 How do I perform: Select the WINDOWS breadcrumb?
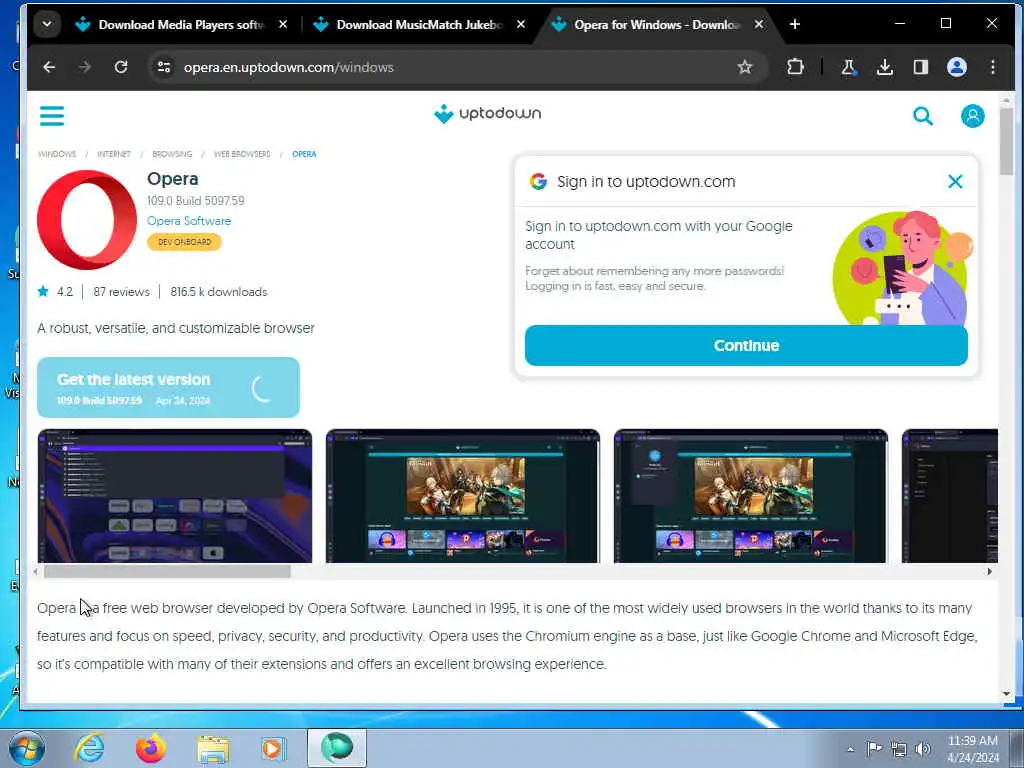57,154
